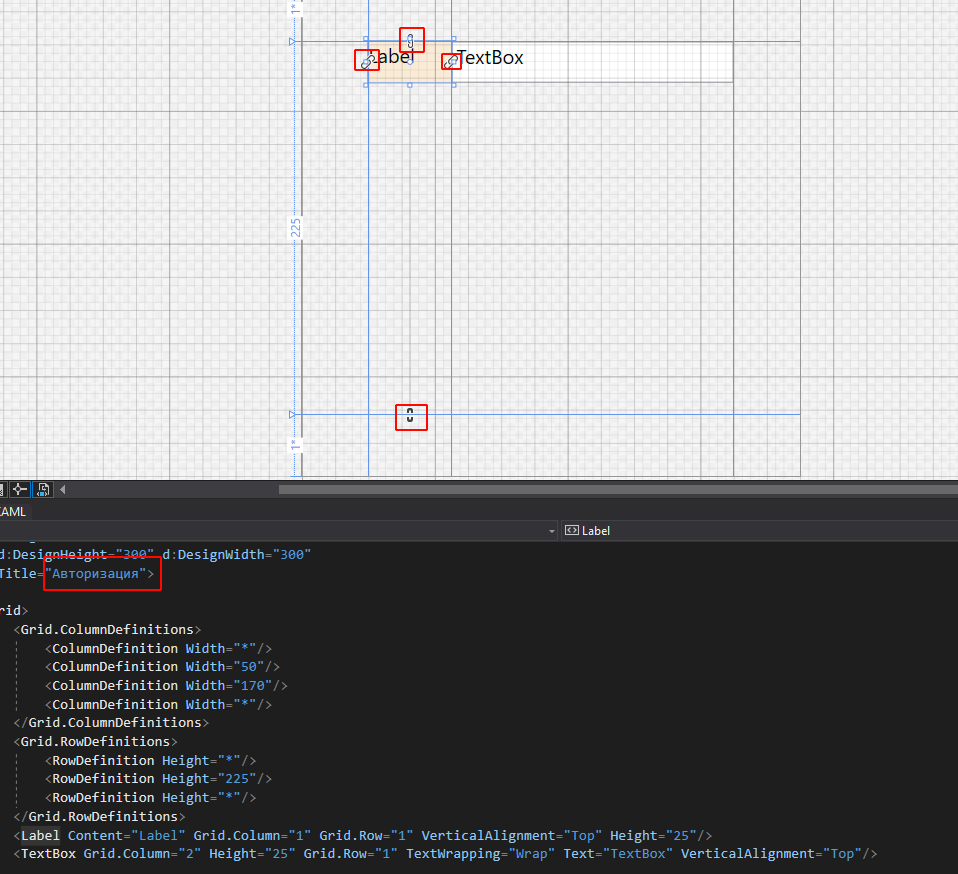Click the lower grid row marker triangle
The height and width of the screenshot is (874, 958).
coord(292,414)
